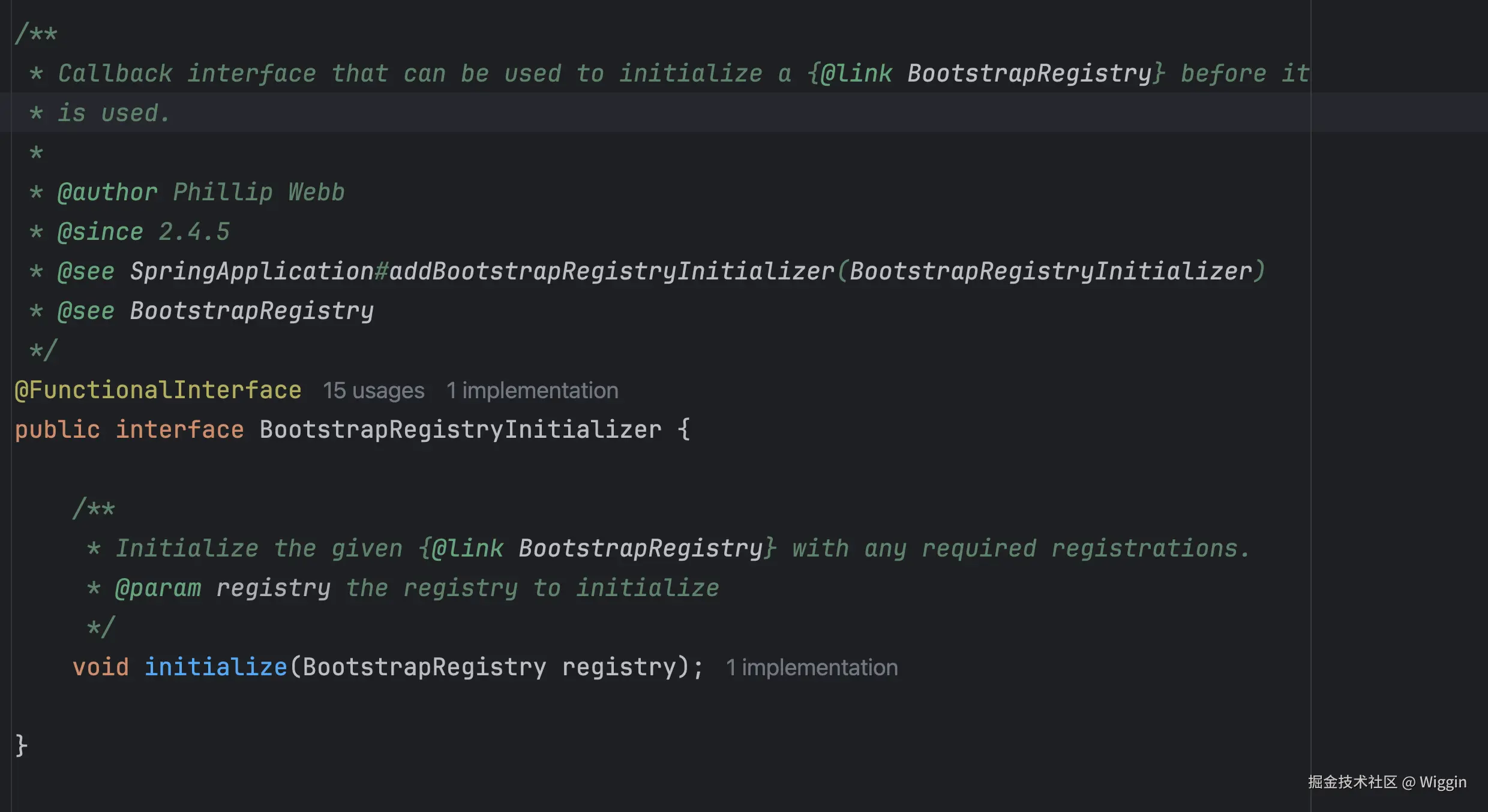Click the @param Javadoc tag
Viewport: 1488px width, 812px height.
tap(158, 588)
